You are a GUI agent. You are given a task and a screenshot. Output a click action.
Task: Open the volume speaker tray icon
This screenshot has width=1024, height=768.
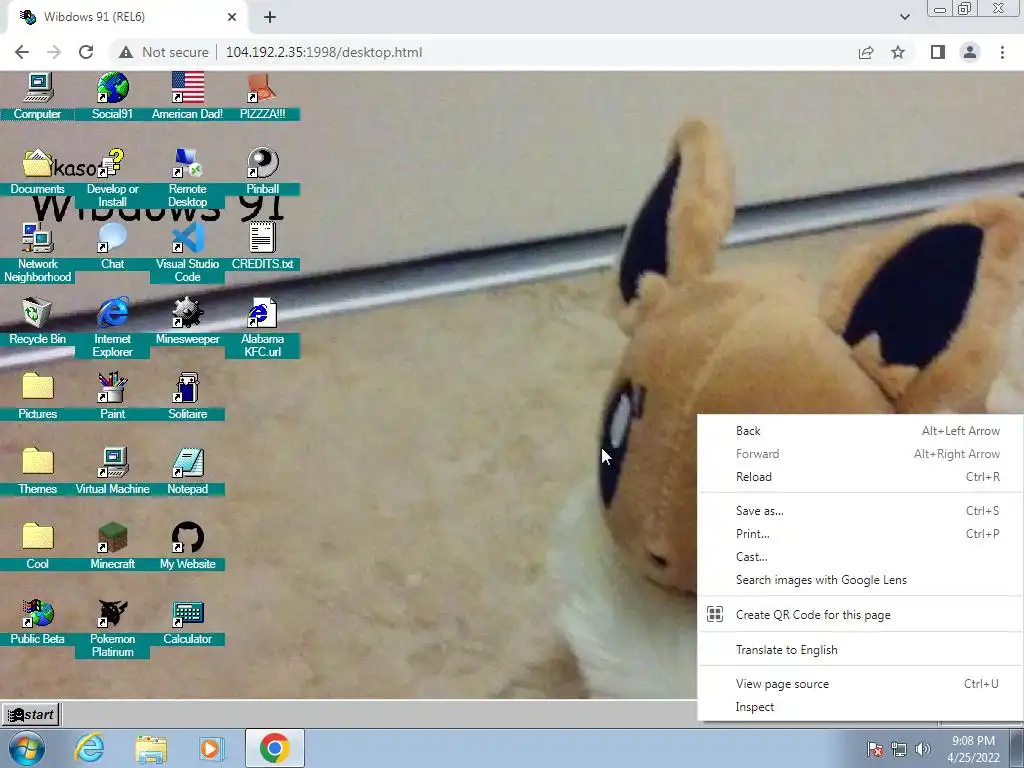tap(922, 749)
